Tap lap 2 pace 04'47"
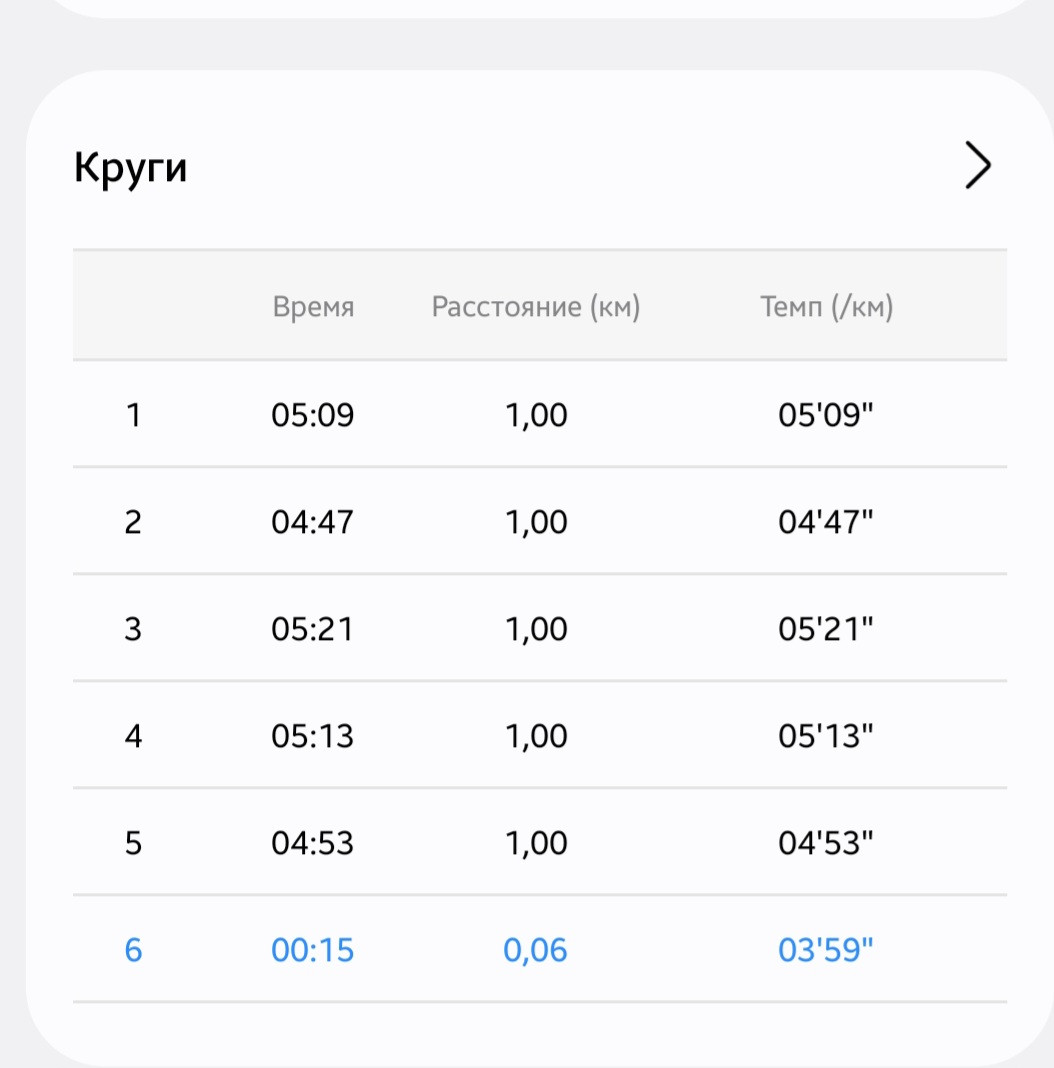 [x=826, y=522]
